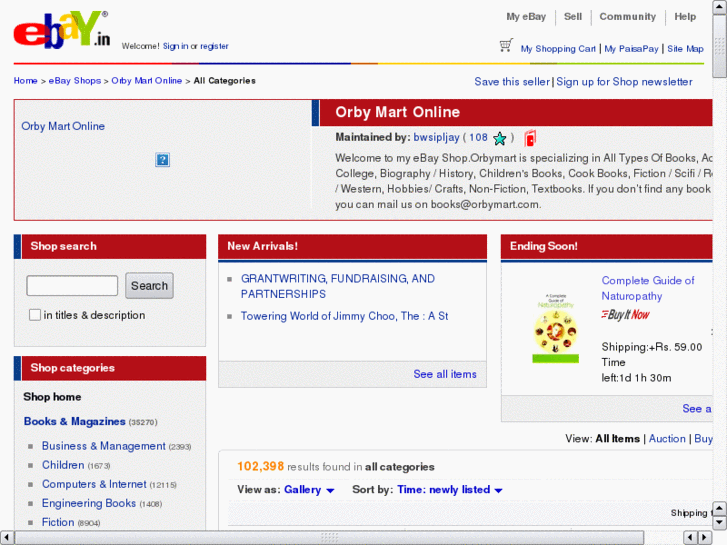This screenshot has width=727, height=545.
Task: Click Sign up for Shop newsletter
Action: tap(624, 82)
